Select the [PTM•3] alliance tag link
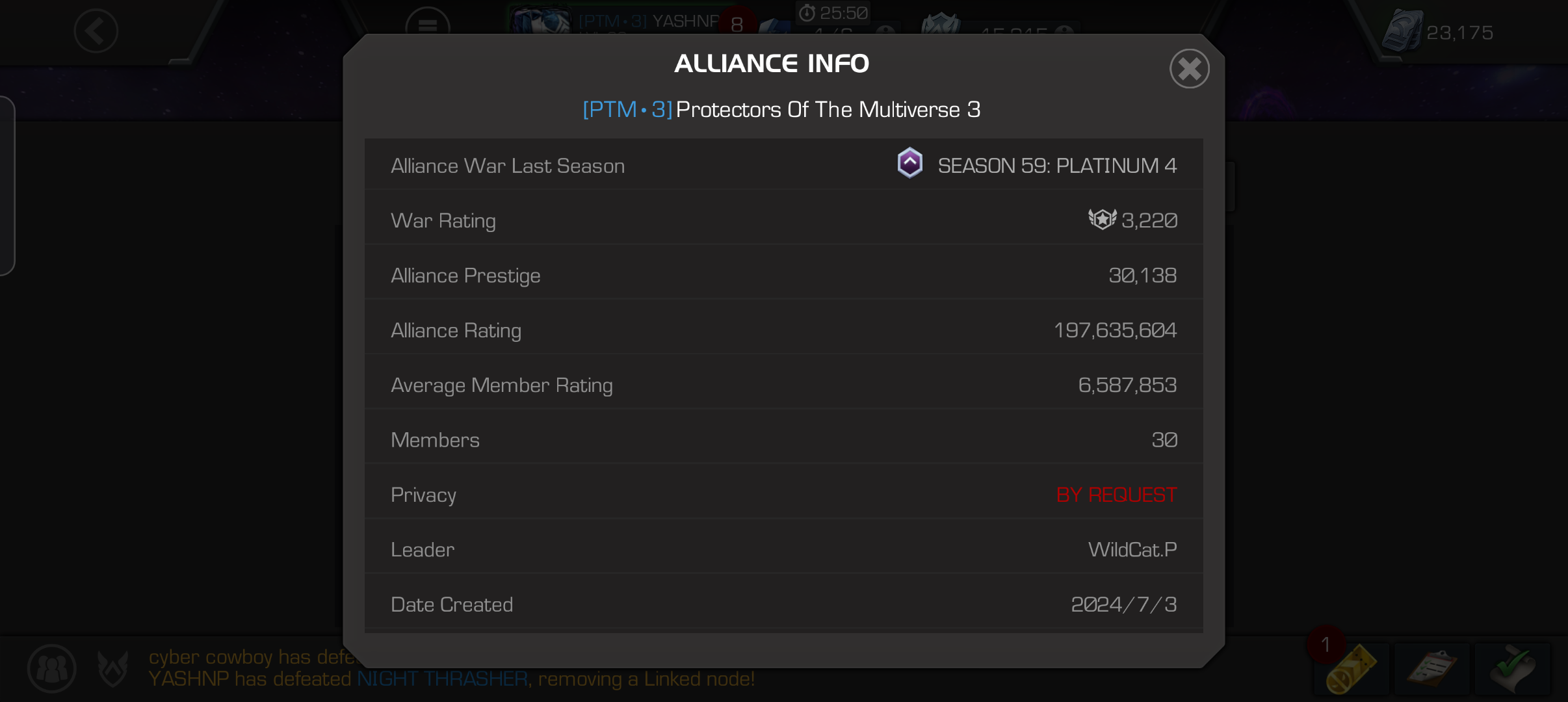Screen dimensions: 1568x702 (627, 109)
